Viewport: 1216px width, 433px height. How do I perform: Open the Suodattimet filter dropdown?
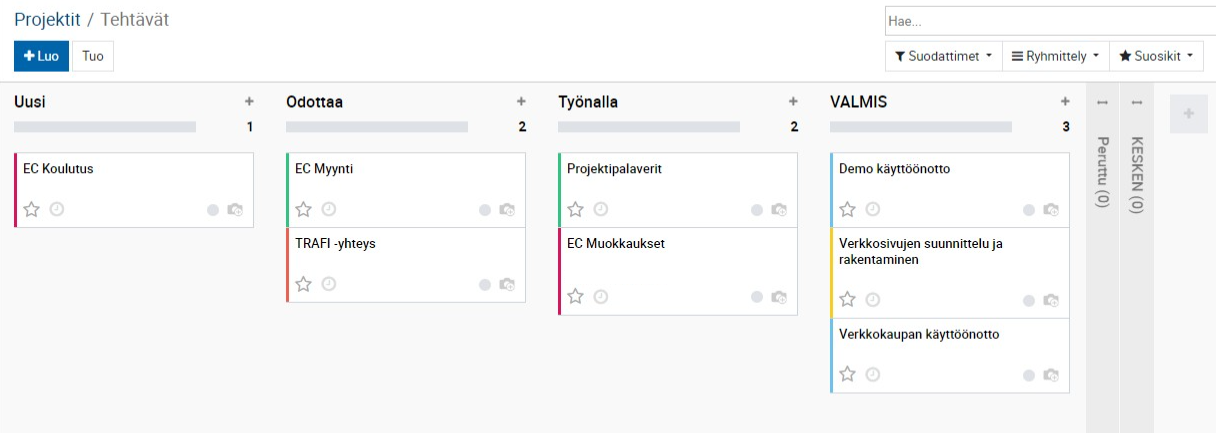tap(943, 56)
